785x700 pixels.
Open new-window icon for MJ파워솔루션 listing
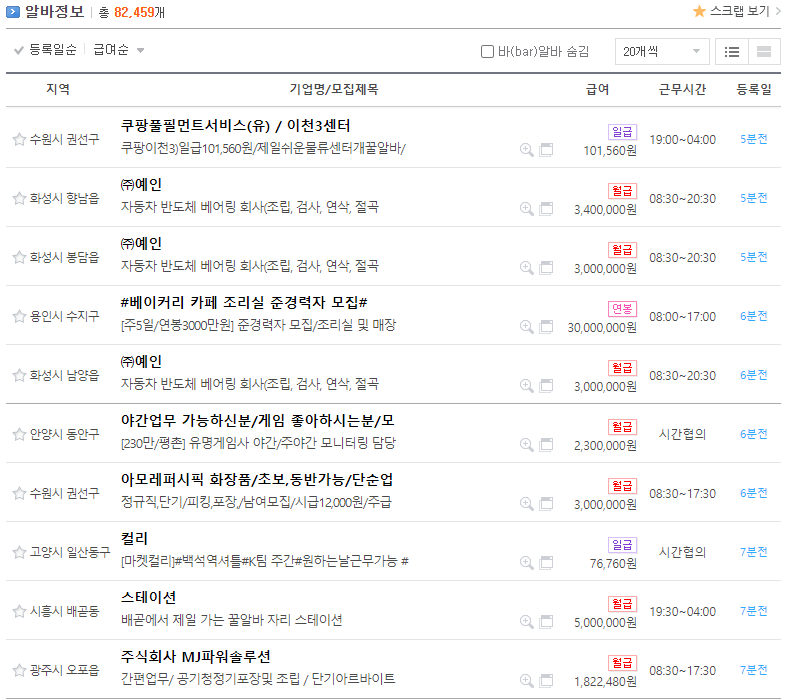546,681
